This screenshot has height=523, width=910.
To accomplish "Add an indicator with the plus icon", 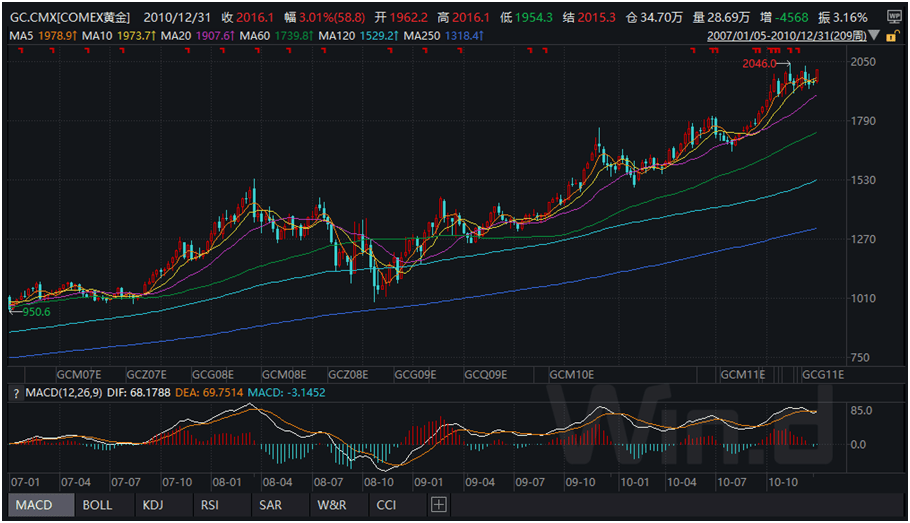I will [438, 505].
